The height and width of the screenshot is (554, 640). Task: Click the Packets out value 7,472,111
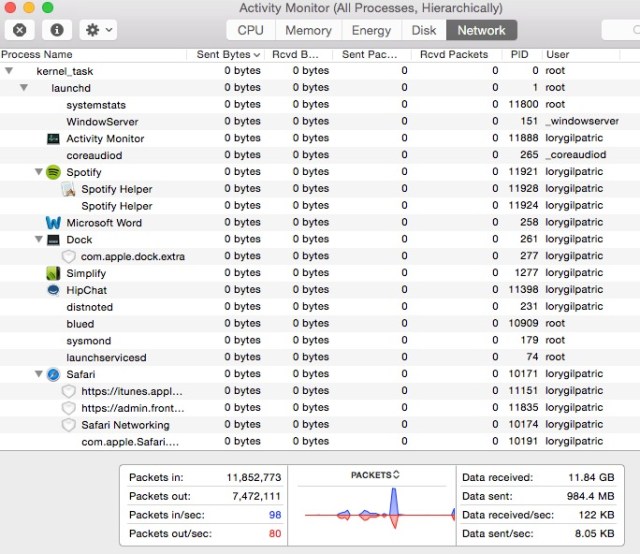(x=256, y=496)
